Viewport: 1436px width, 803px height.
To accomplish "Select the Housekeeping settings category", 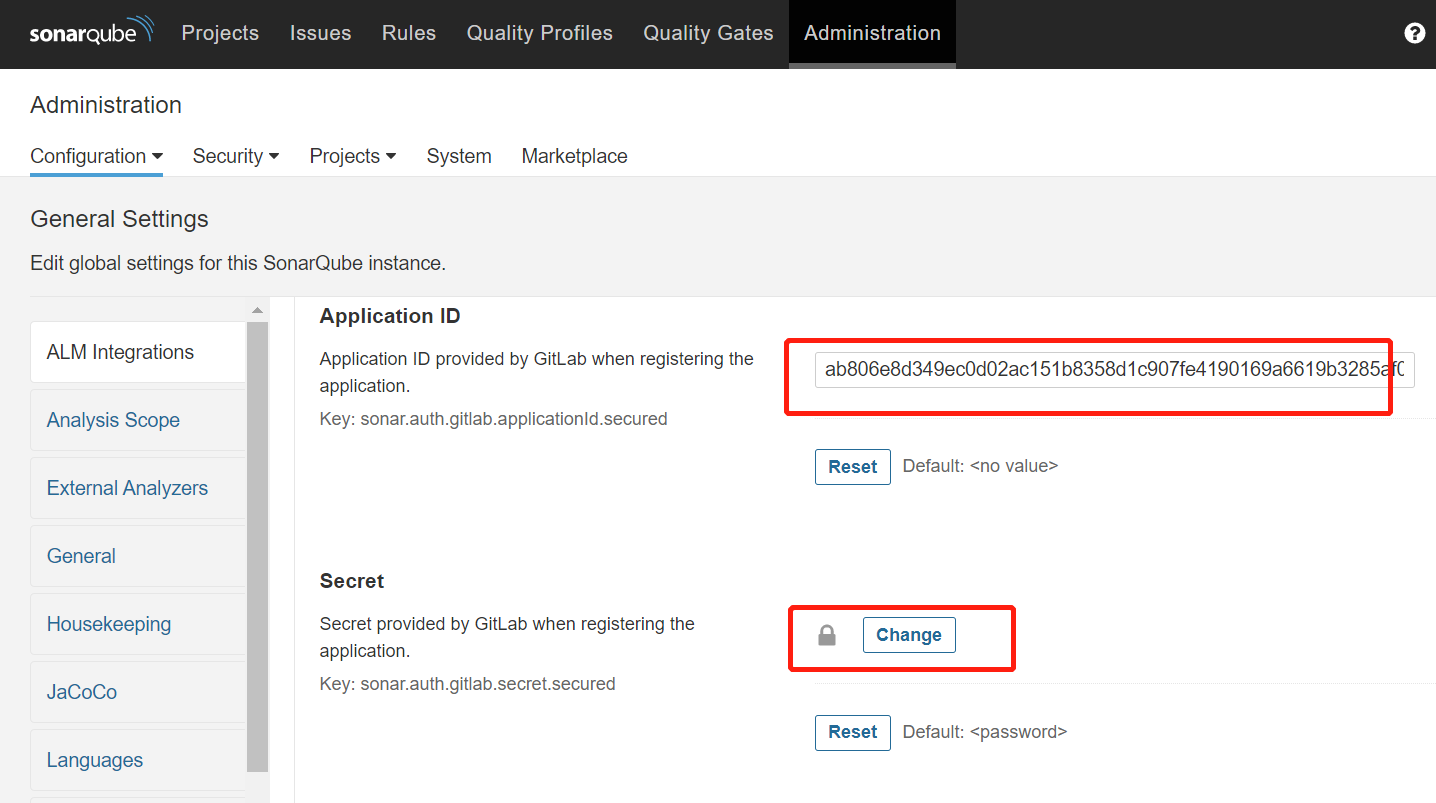I will (109, 623).
